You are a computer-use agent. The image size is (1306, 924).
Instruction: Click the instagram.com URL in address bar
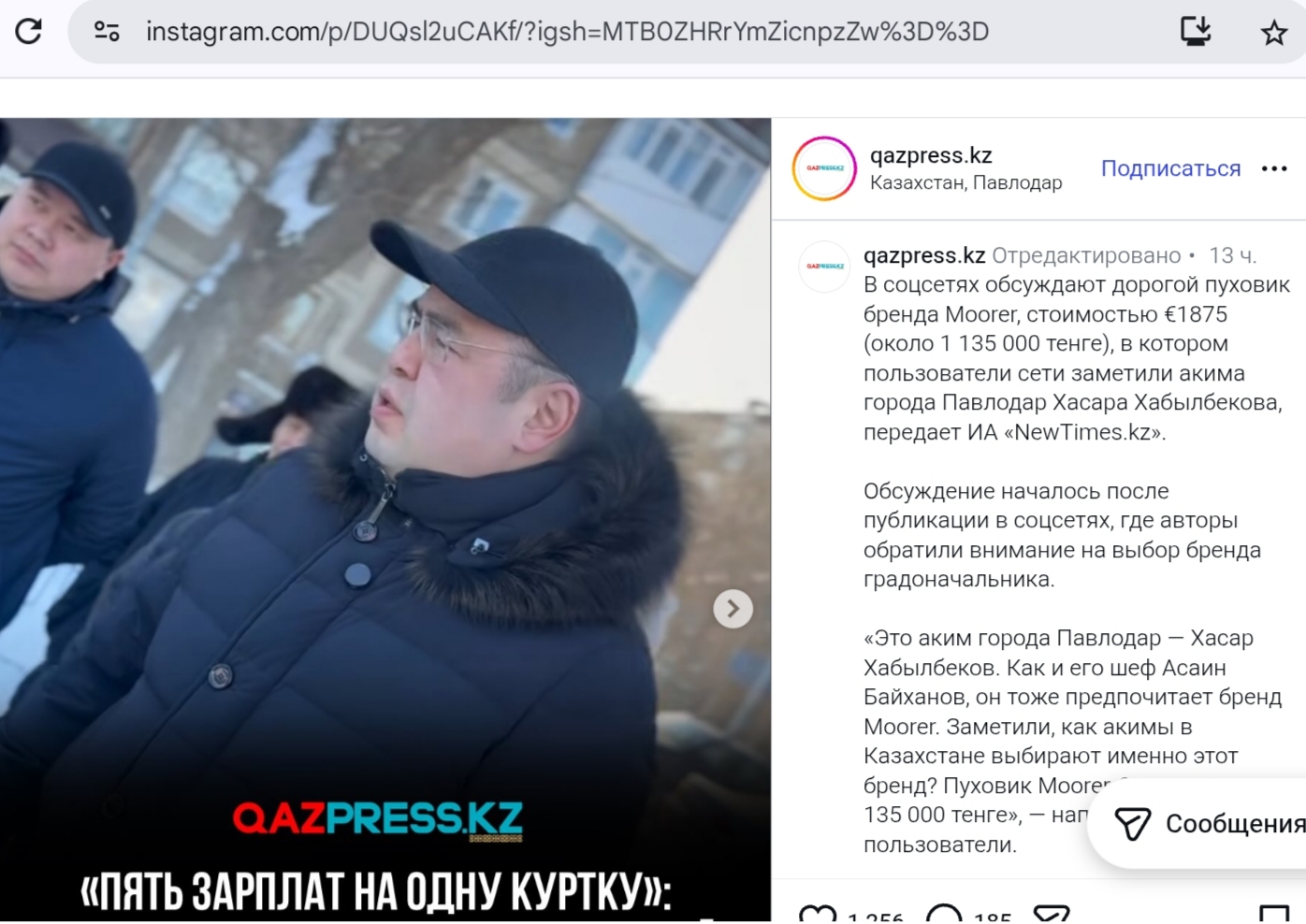tap(567, 32)
